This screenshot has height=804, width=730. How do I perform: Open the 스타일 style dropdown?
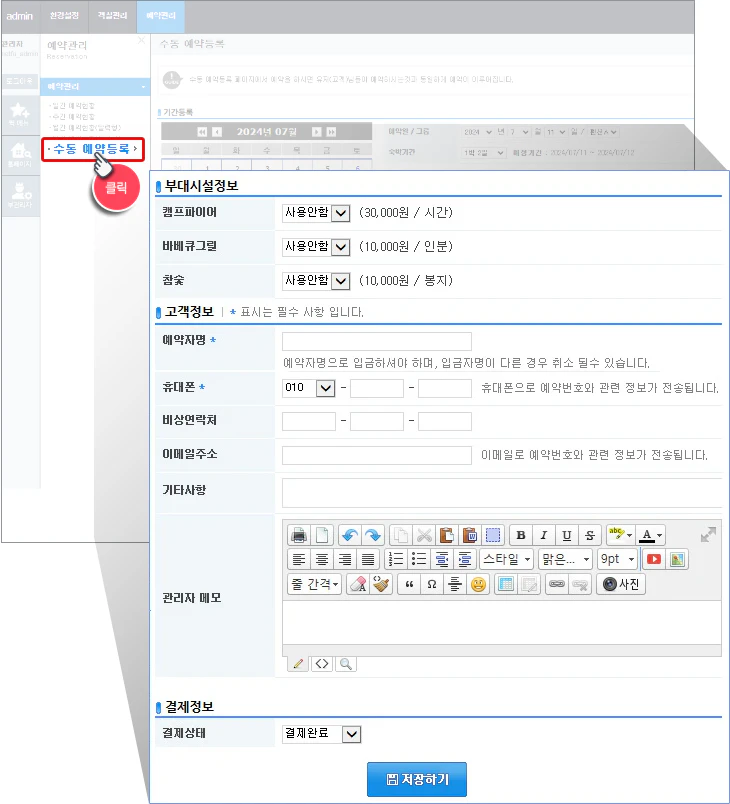click(506, 559)
